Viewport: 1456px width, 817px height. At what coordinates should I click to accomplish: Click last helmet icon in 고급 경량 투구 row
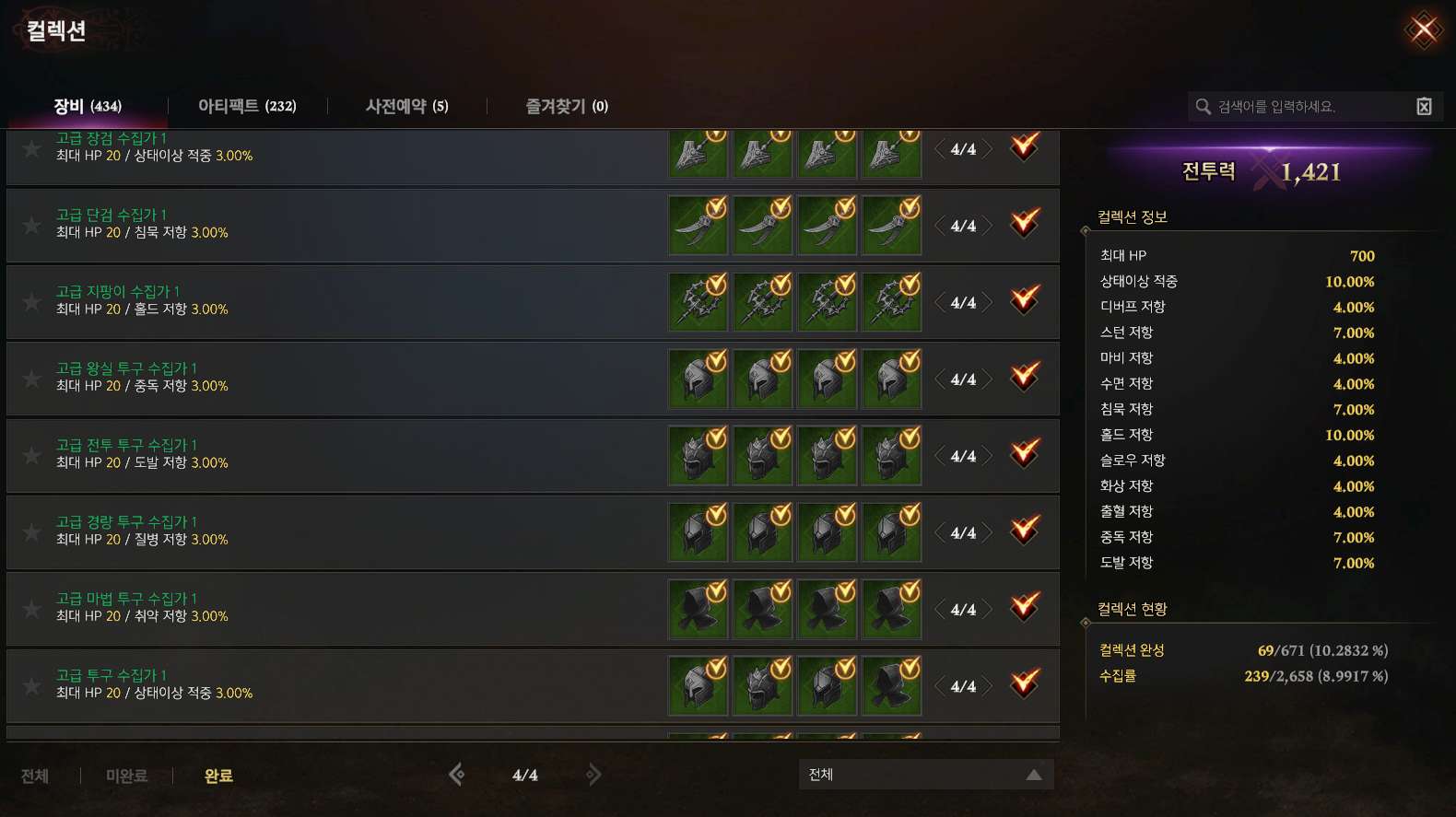click(x=892, y=532)
